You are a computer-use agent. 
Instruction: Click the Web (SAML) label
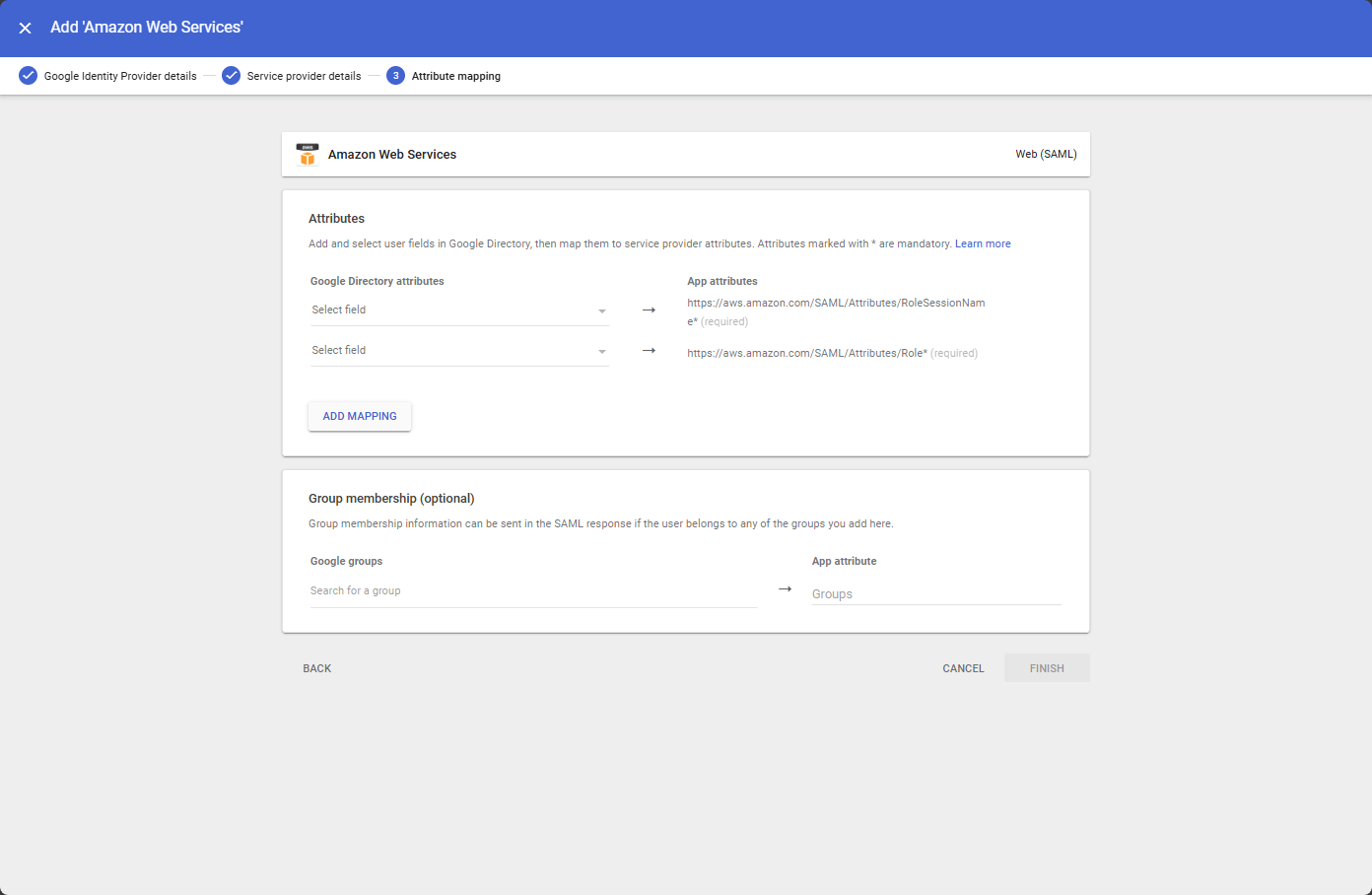1046,154
